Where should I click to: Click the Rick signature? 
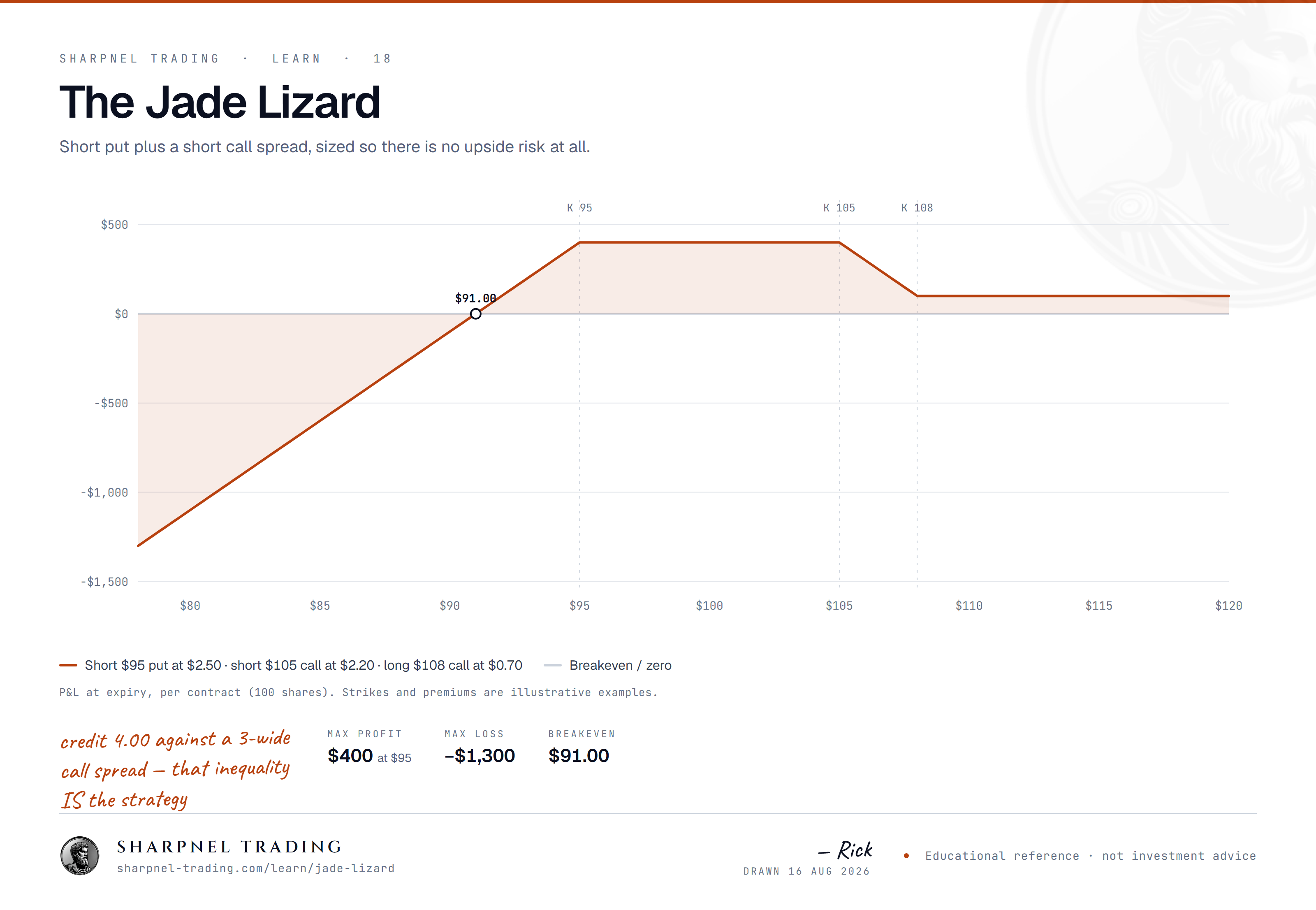click(x=845, y=850)
